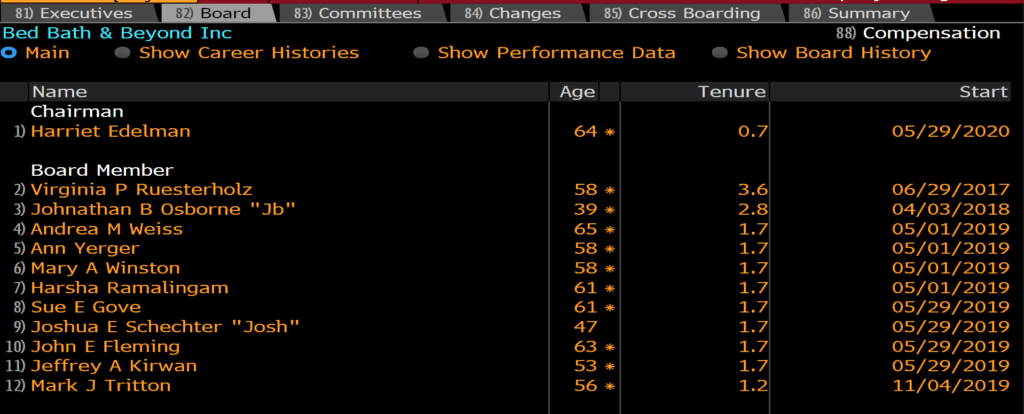The height and width of the screenshot is (414, 1024).
Task: Click Harriet Edelman's start date 05/29/2020
Action: coord(951,131)
